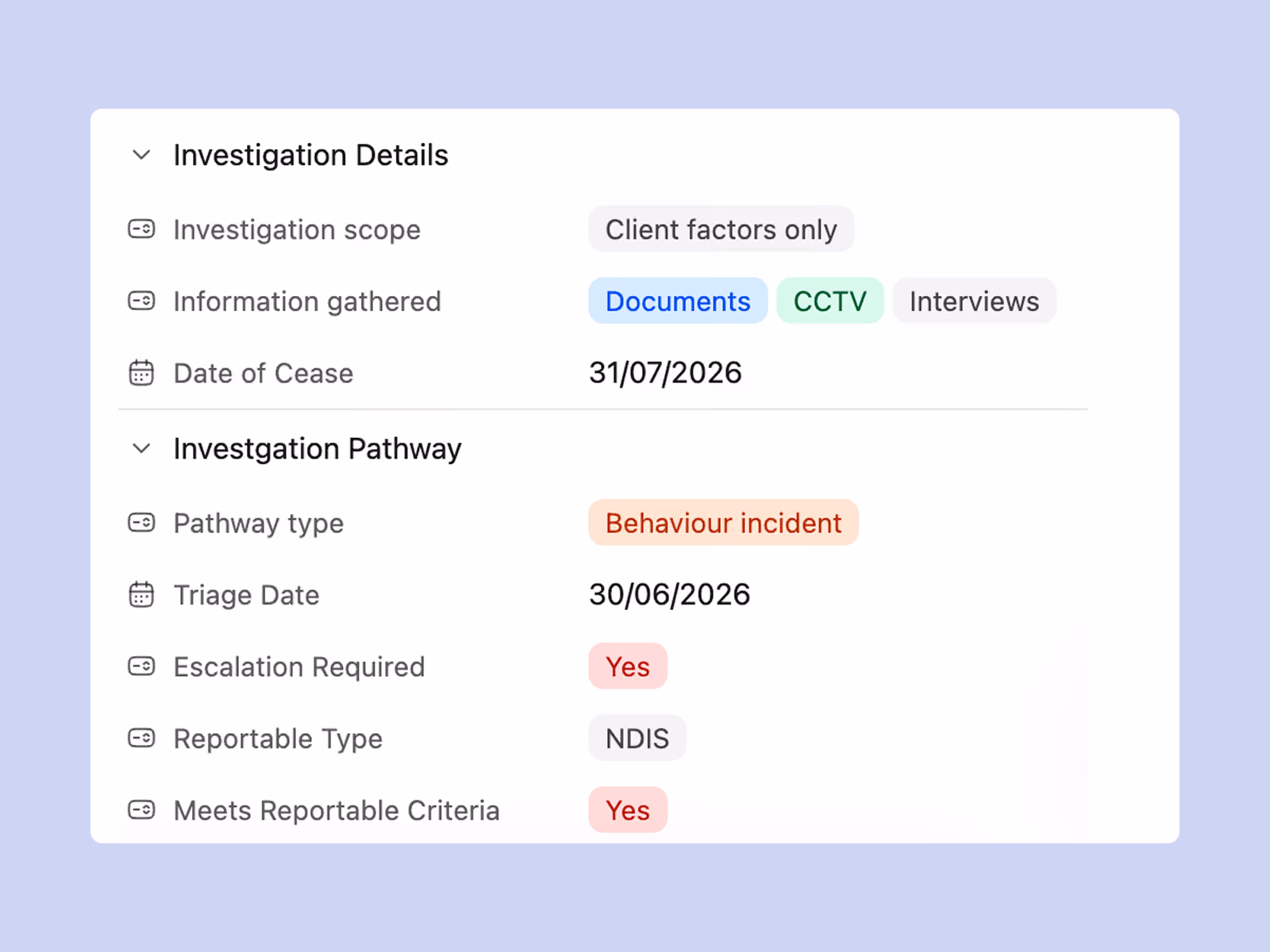This screenshot has width=1270, height=952.
Task: Change the Meets Reportable Criteria Yes tag
Action: [x=627, y=810]
